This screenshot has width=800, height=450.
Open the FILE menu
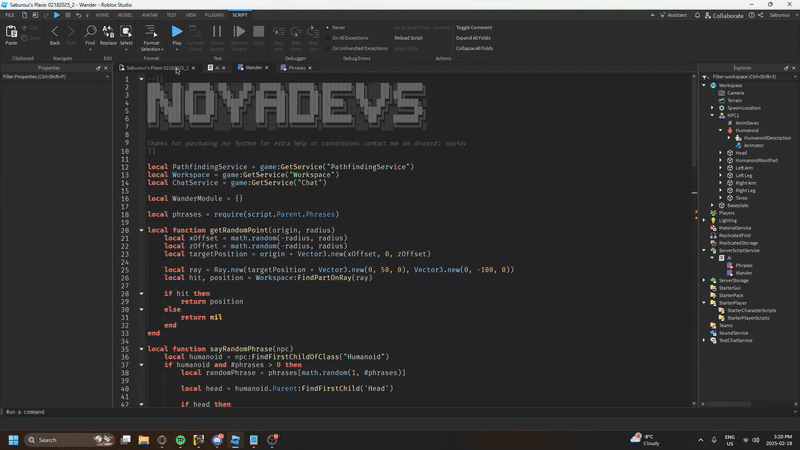pyautogui.click(x=10, y=15)
